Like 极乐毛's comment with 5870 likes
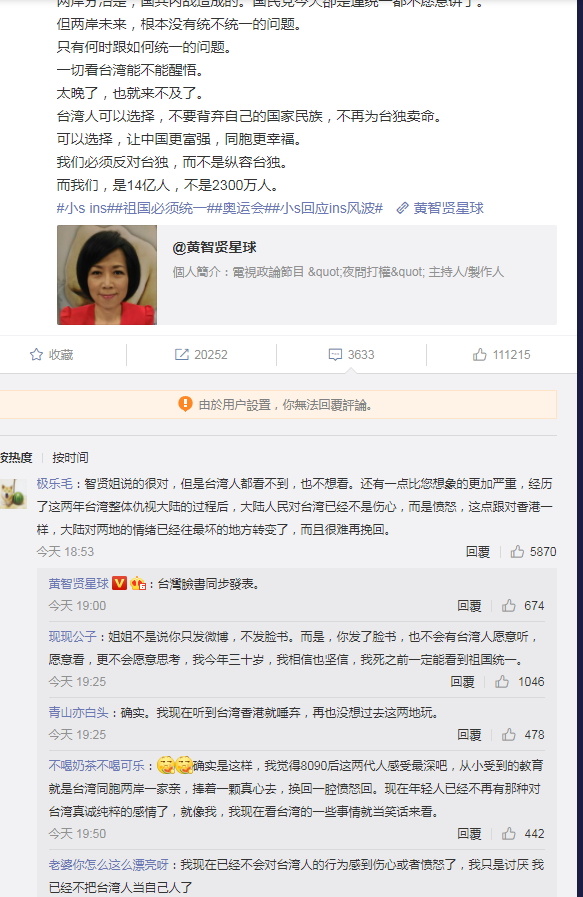 click(x=517, y=551)
